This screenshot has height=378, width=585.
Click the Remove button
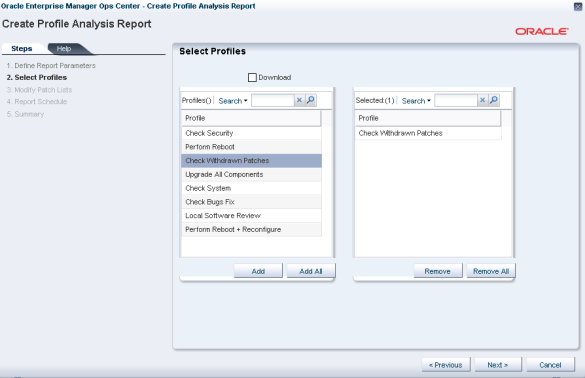coord(438,271)
